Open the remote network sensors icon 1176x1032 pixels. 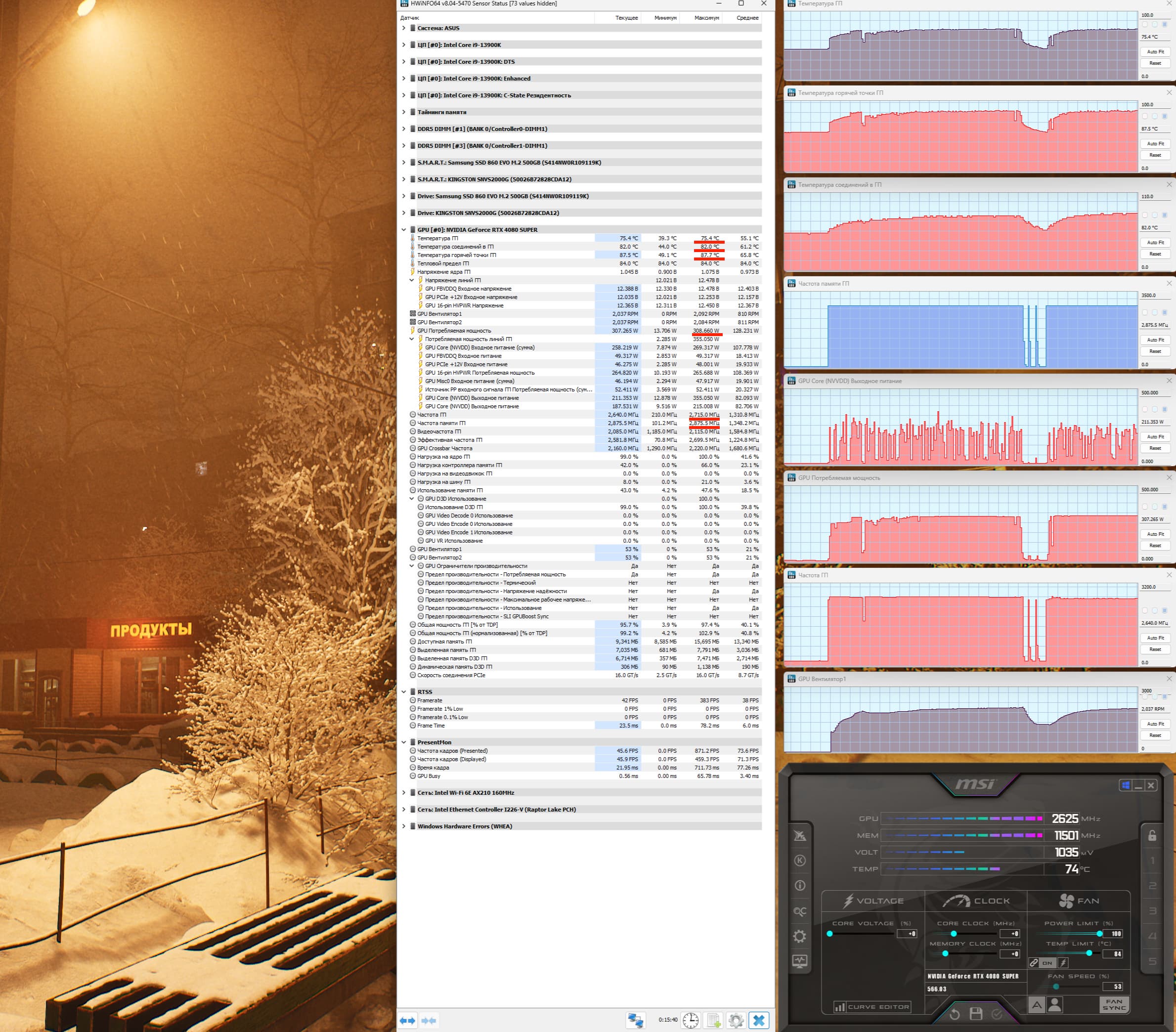636,1021
